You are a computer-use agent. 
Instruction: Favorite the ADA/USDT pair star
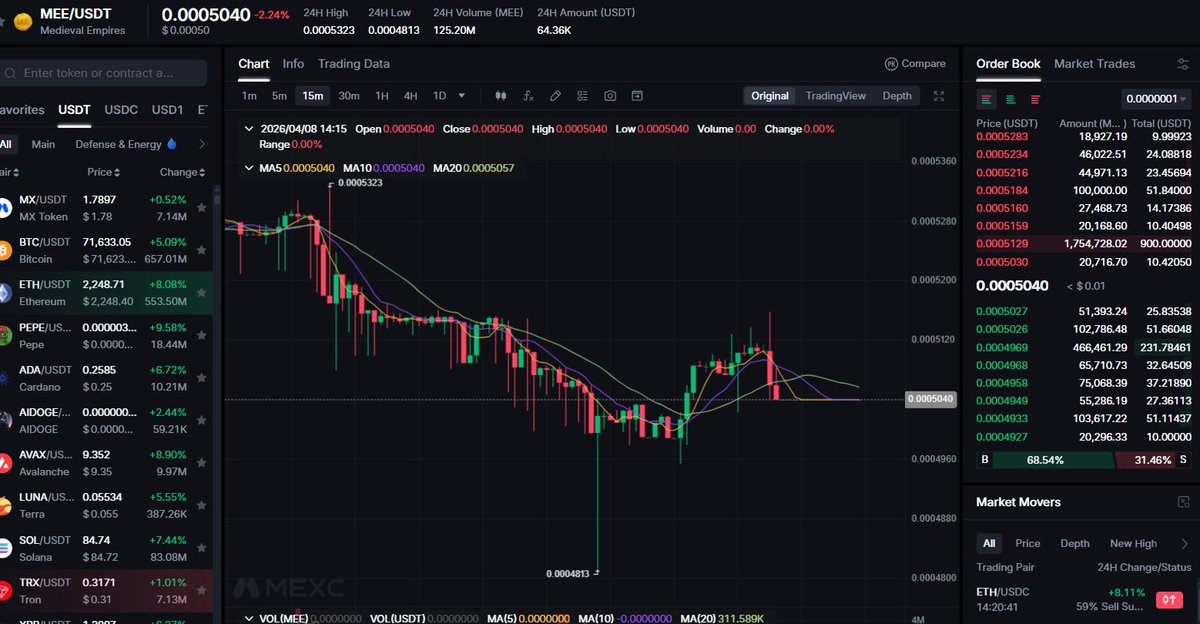pos(202,379)
